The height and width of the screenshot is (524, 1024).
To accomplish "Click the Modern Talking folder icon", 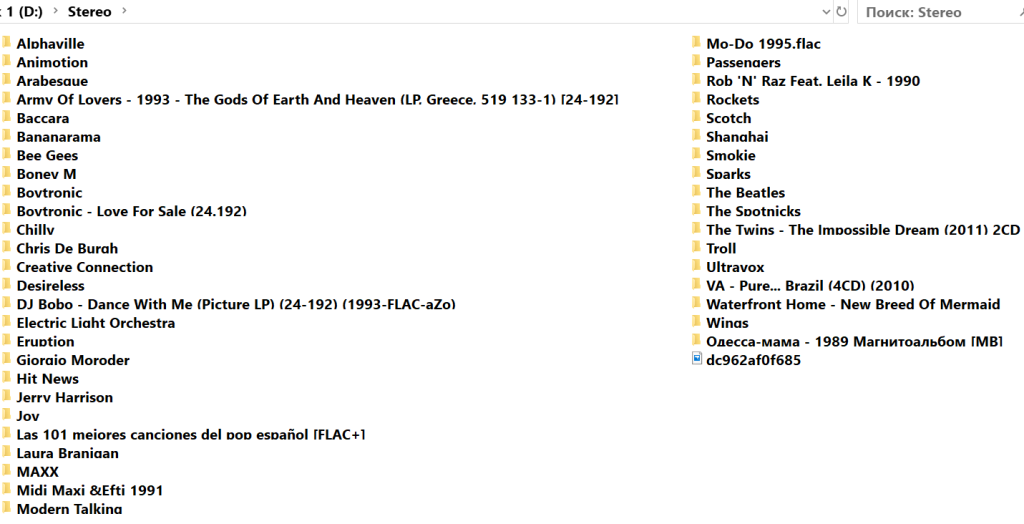I will coord(6,508).
